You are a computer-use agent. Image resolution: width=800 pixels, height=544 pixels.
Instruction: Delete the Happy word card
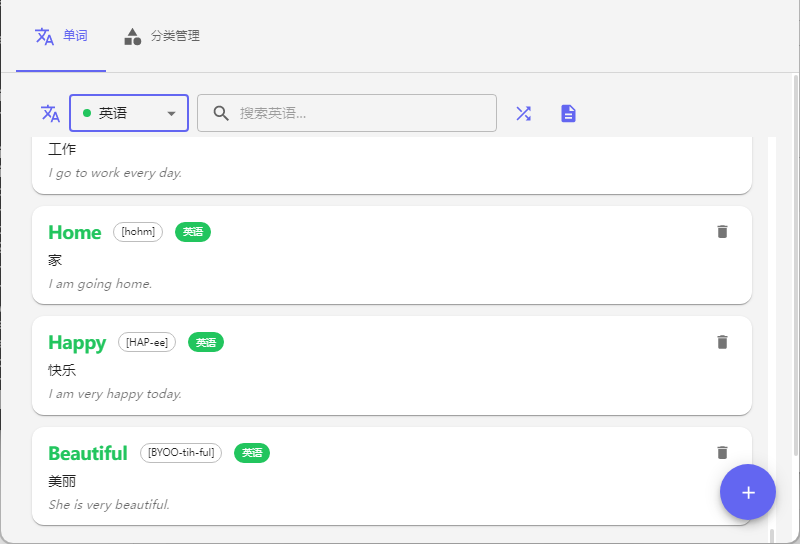click(722, 342)
